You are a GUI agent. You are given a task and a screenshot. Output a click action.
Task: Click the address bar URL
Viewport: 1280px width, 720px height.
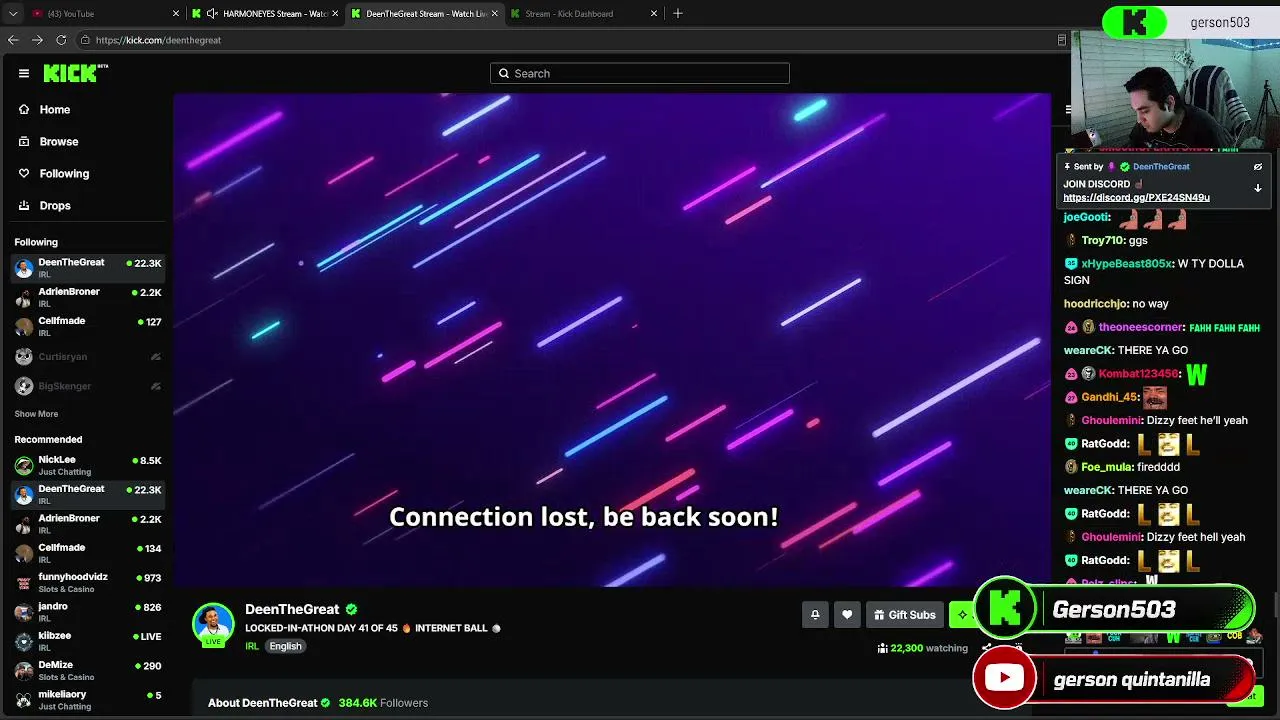[x=158, y=40]
